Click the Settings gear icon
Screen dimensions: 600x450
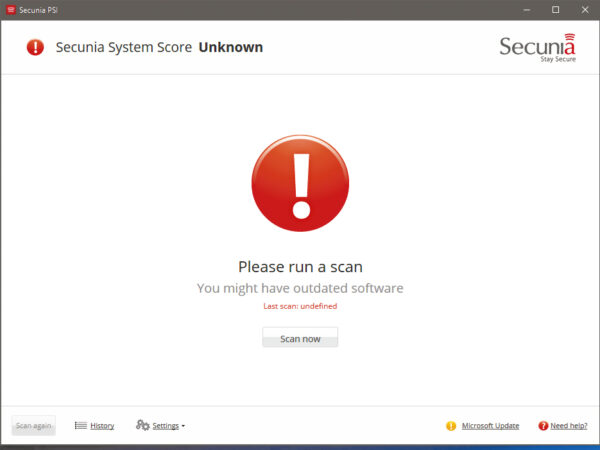pyautogui.click(x=143, y=425)
